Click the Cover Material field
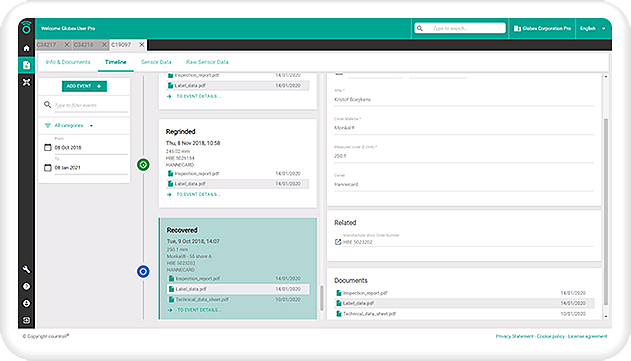The image size is (631, 361). [x=464, y=128]
